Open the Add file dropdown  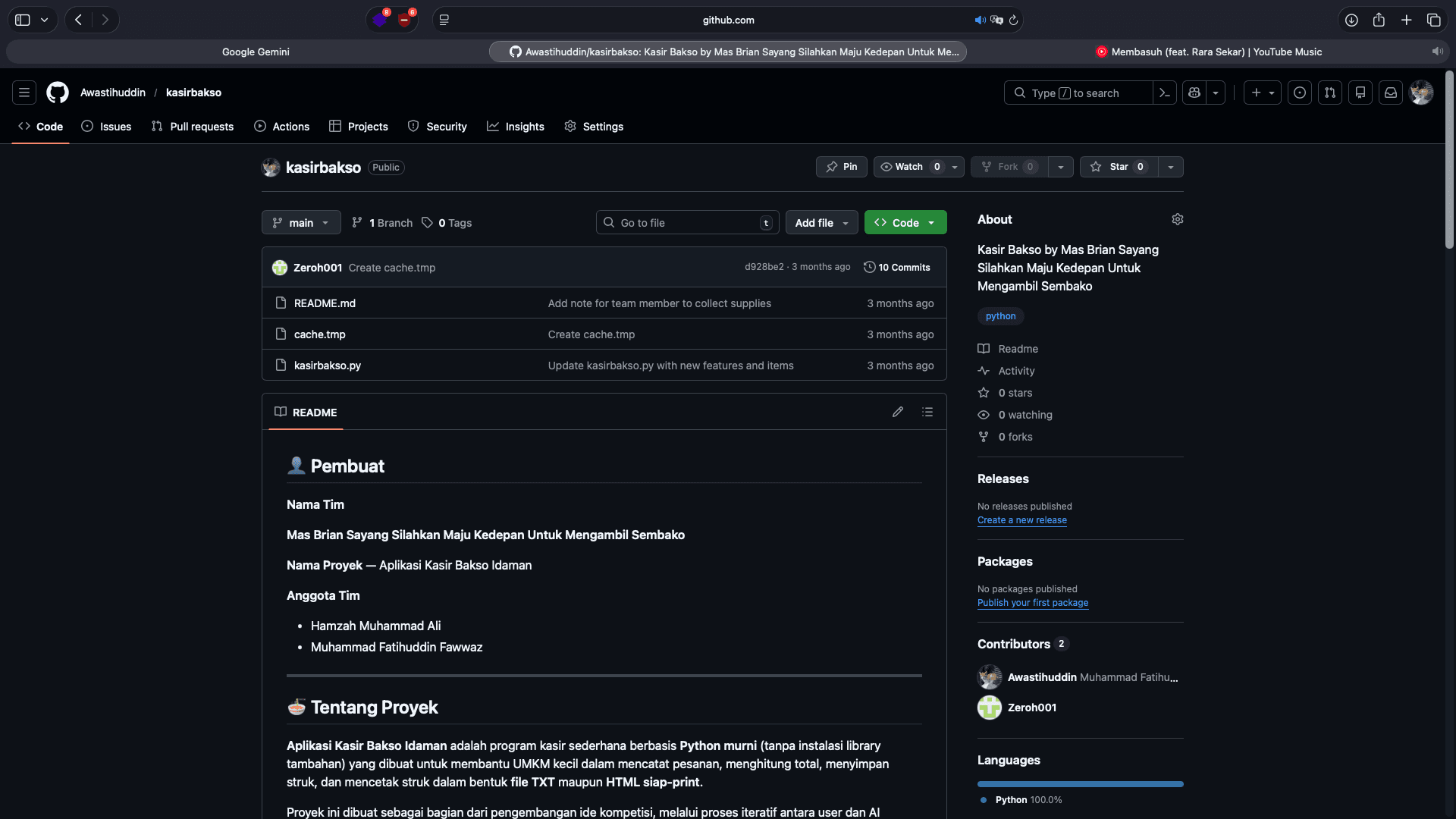click(822, 222)
